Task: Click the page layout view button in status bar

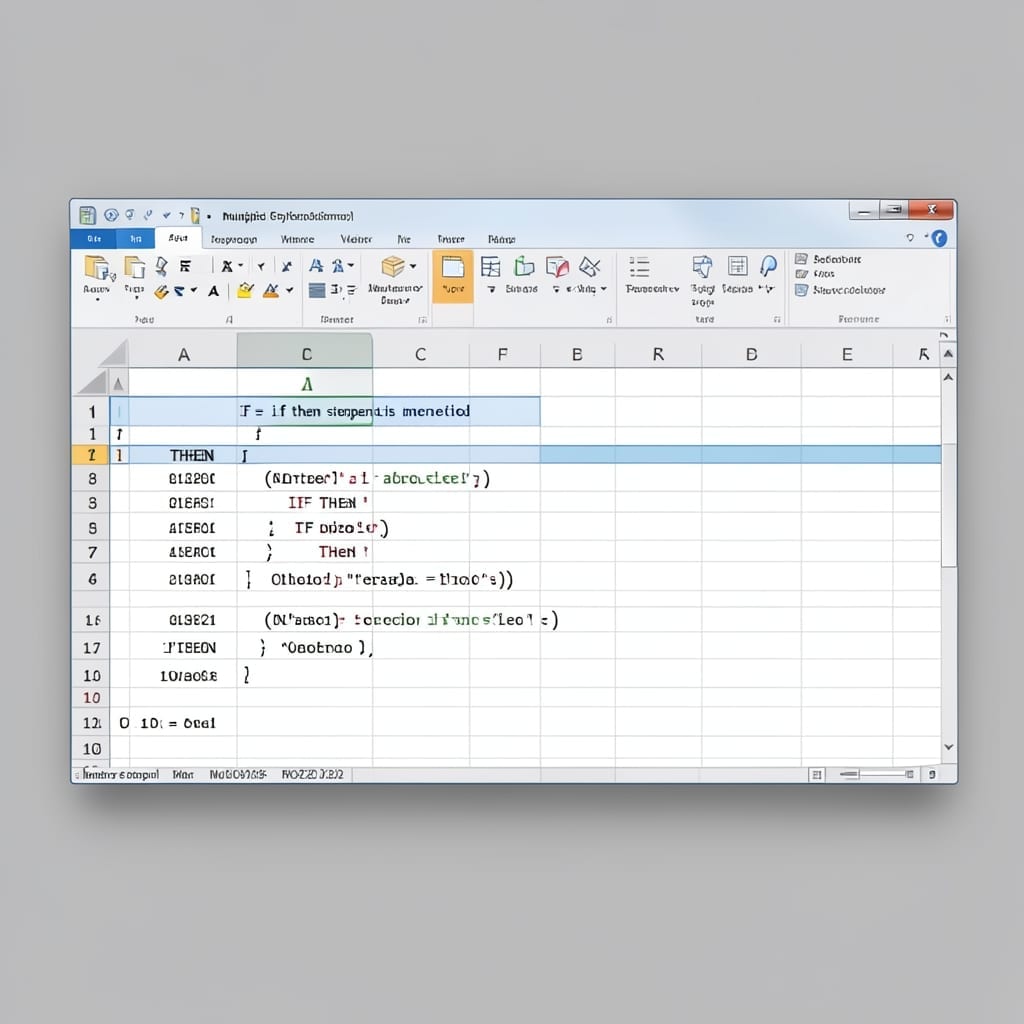Action: coord(816,775)
